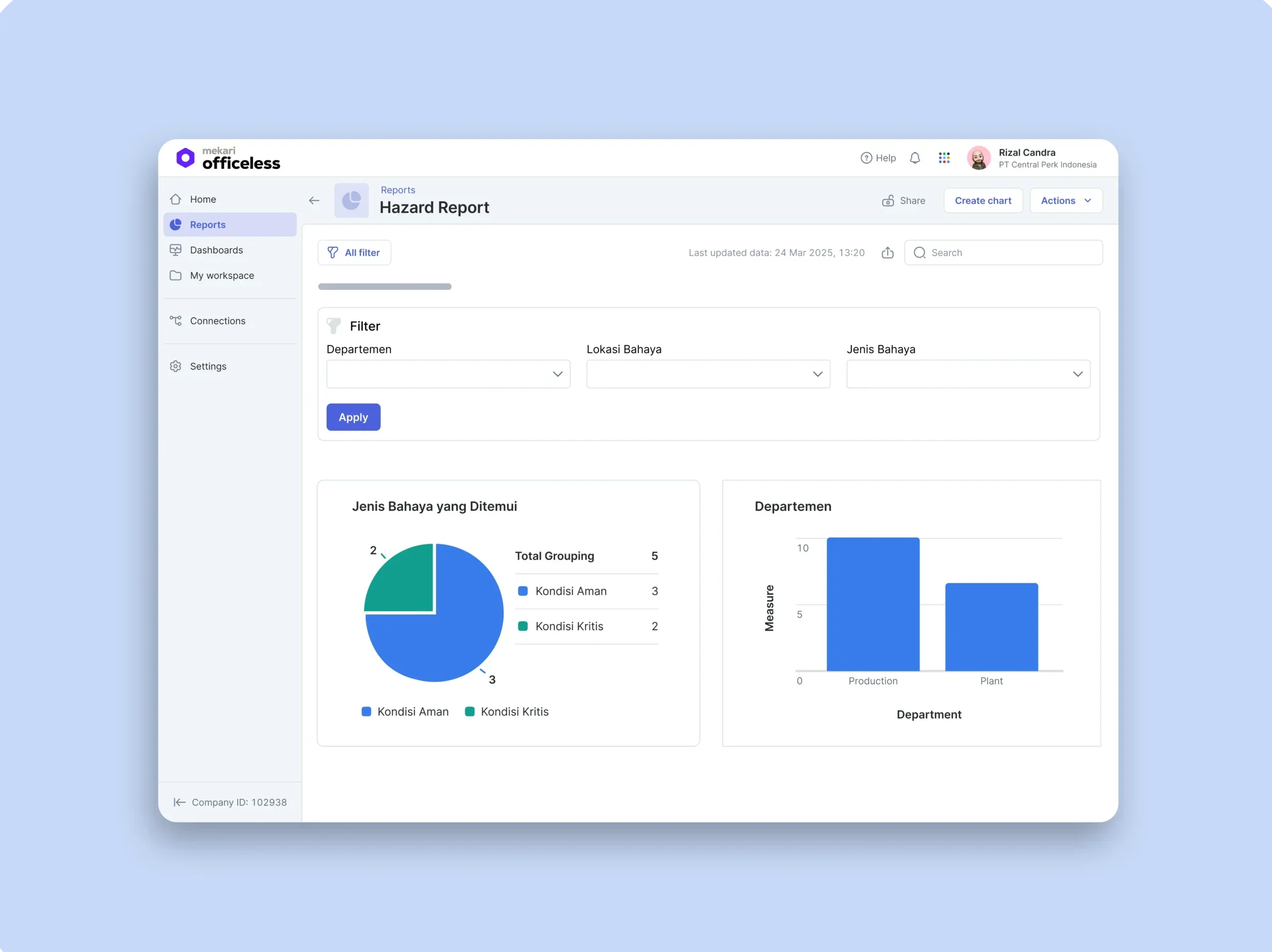Collapse sidebar using Company ID arrow icon

pyautogui.click(x=179, y=802)
